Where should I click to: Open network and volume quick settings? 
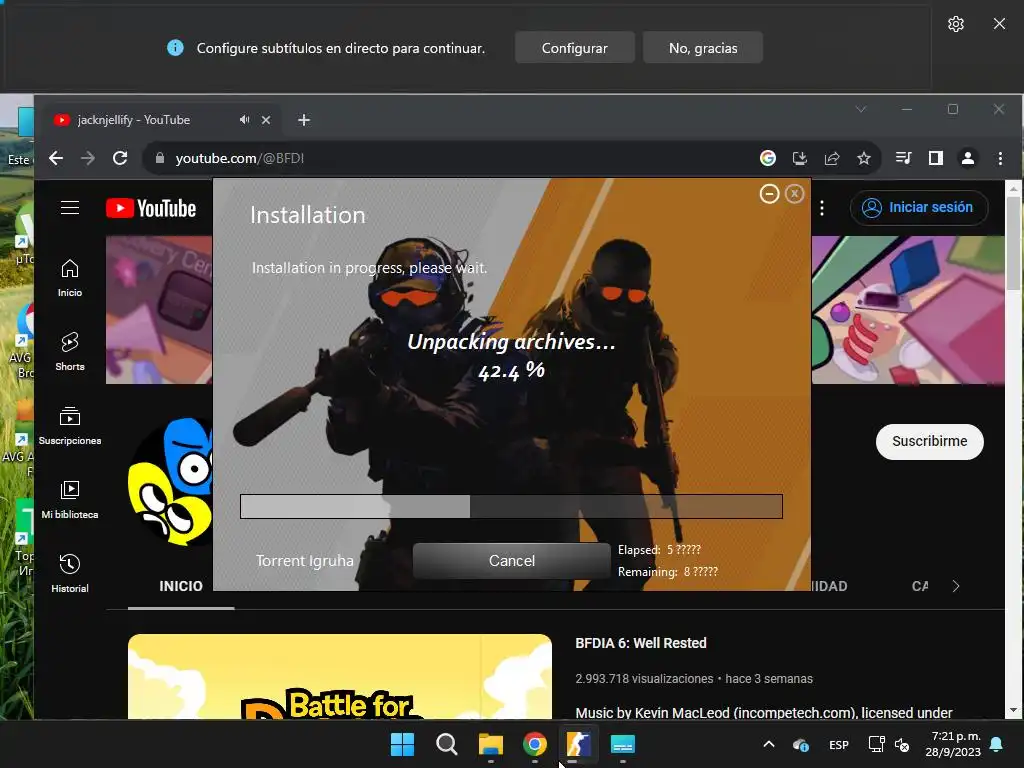pyautogui.click(x=889, y=744)
